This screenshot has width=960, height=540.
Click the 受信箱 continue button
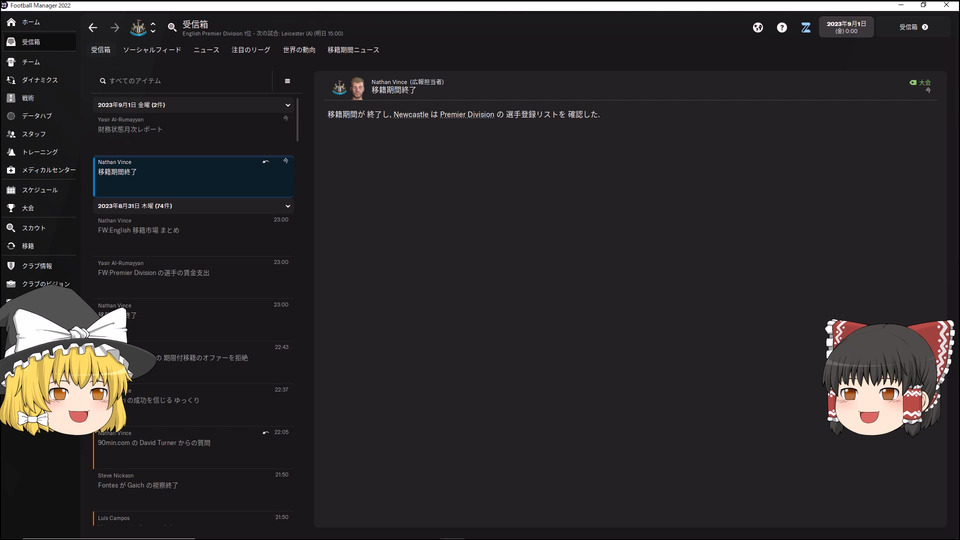coord(913,27)
